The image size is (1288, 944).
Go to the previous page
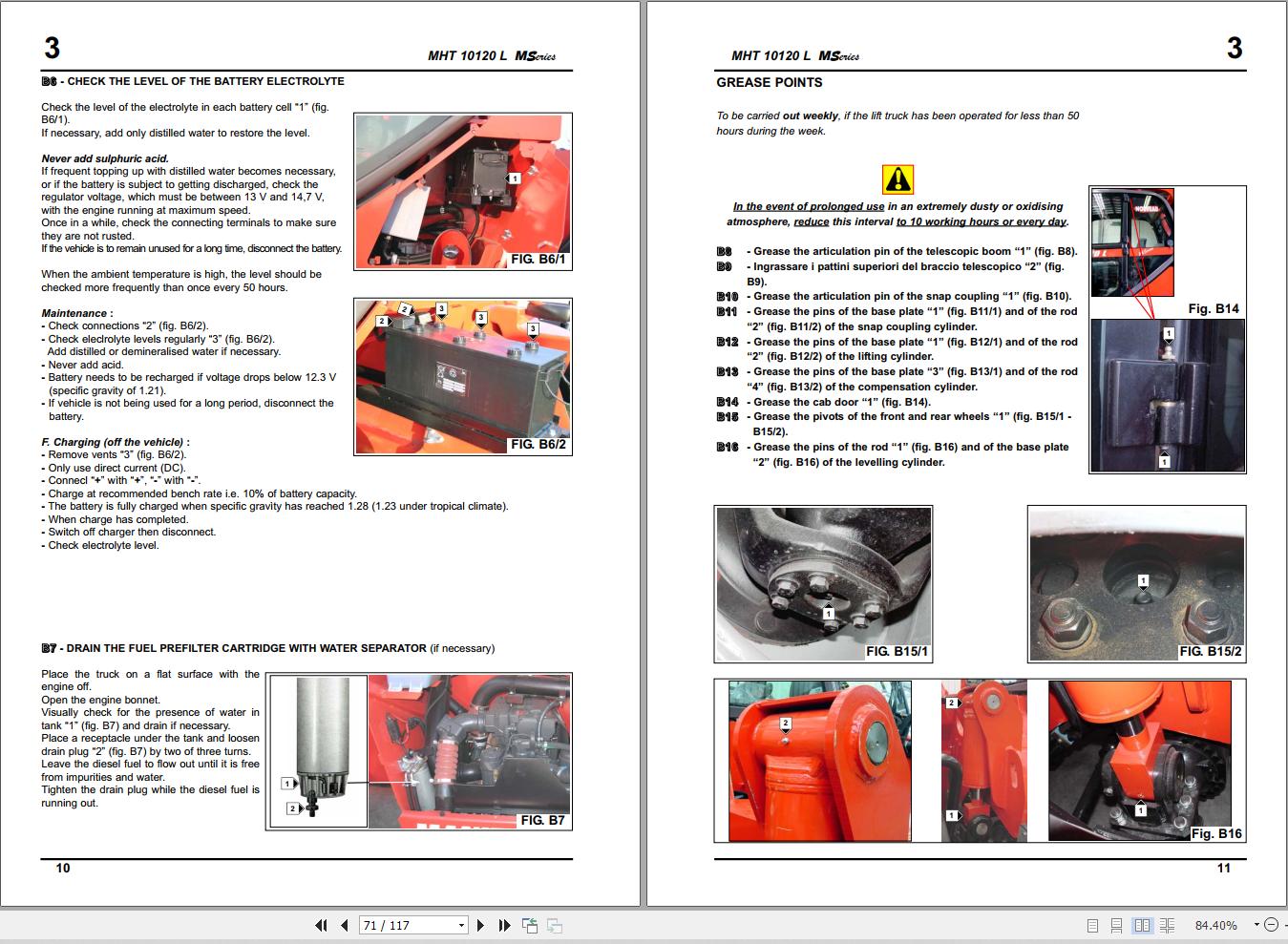click(345, 925)
